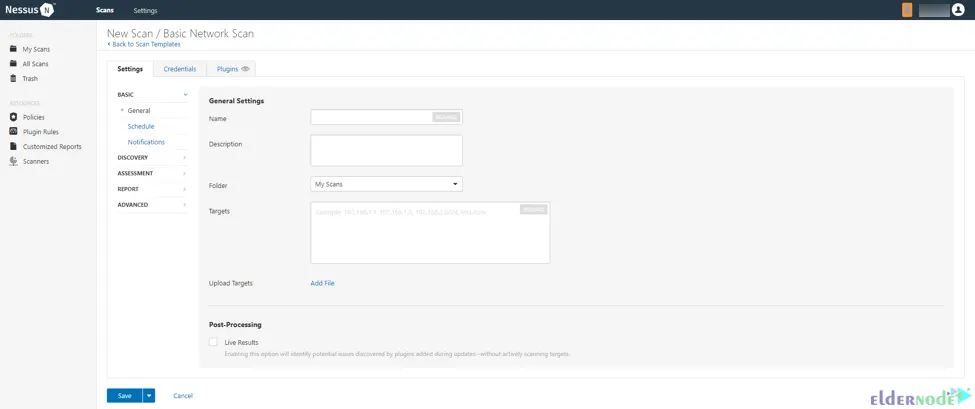This screenshot has width=975, height=409.
Task: Open My Scans in the sidebar
Action: tap(37, 49)
